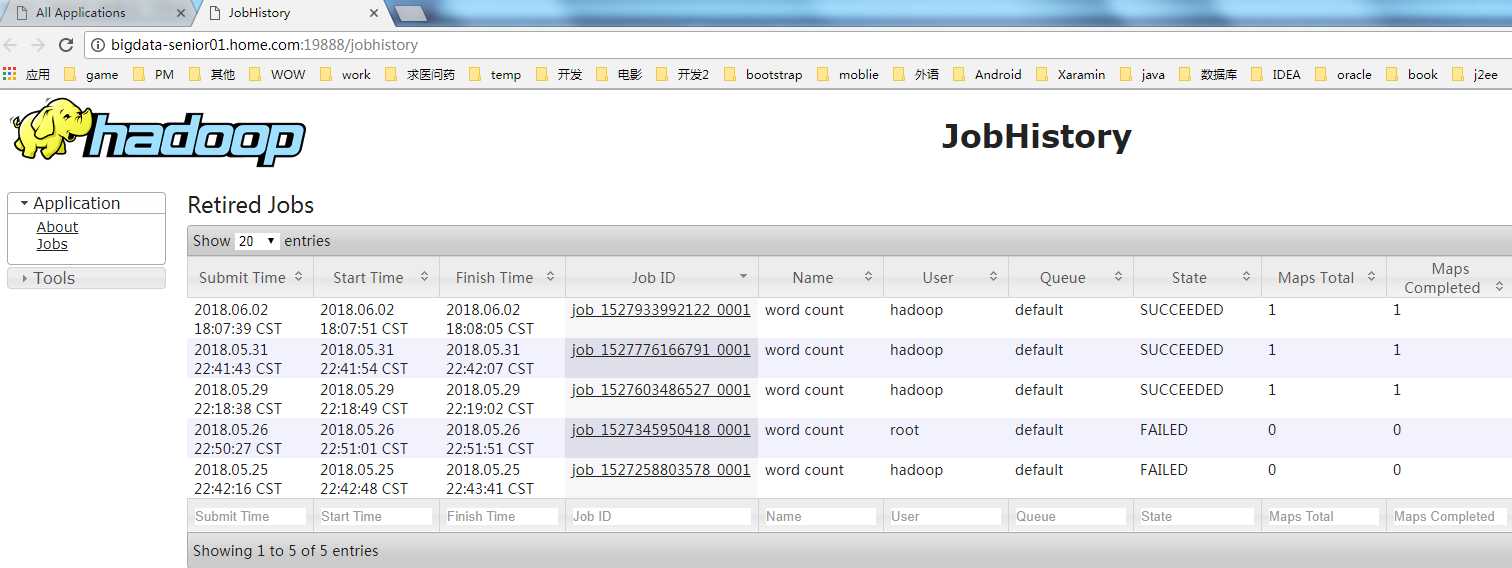The height and width of the screenshot is (568, 1512).
Task: Open the java bookmarks folder
Action: click(1142, 74)
